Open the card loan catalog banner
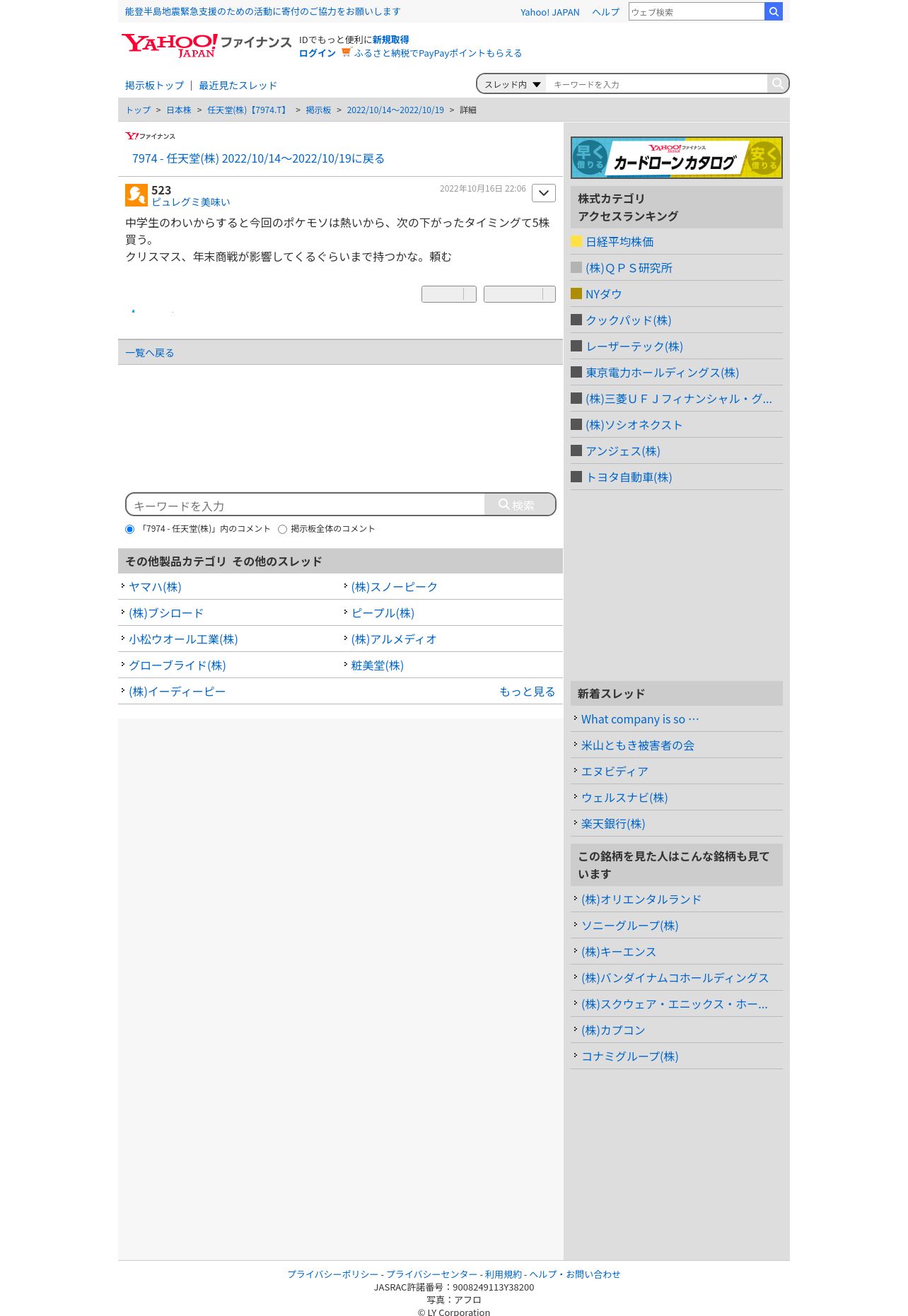Image resolution: width=908 pixels, height=1316 pixels. point(676,158)
